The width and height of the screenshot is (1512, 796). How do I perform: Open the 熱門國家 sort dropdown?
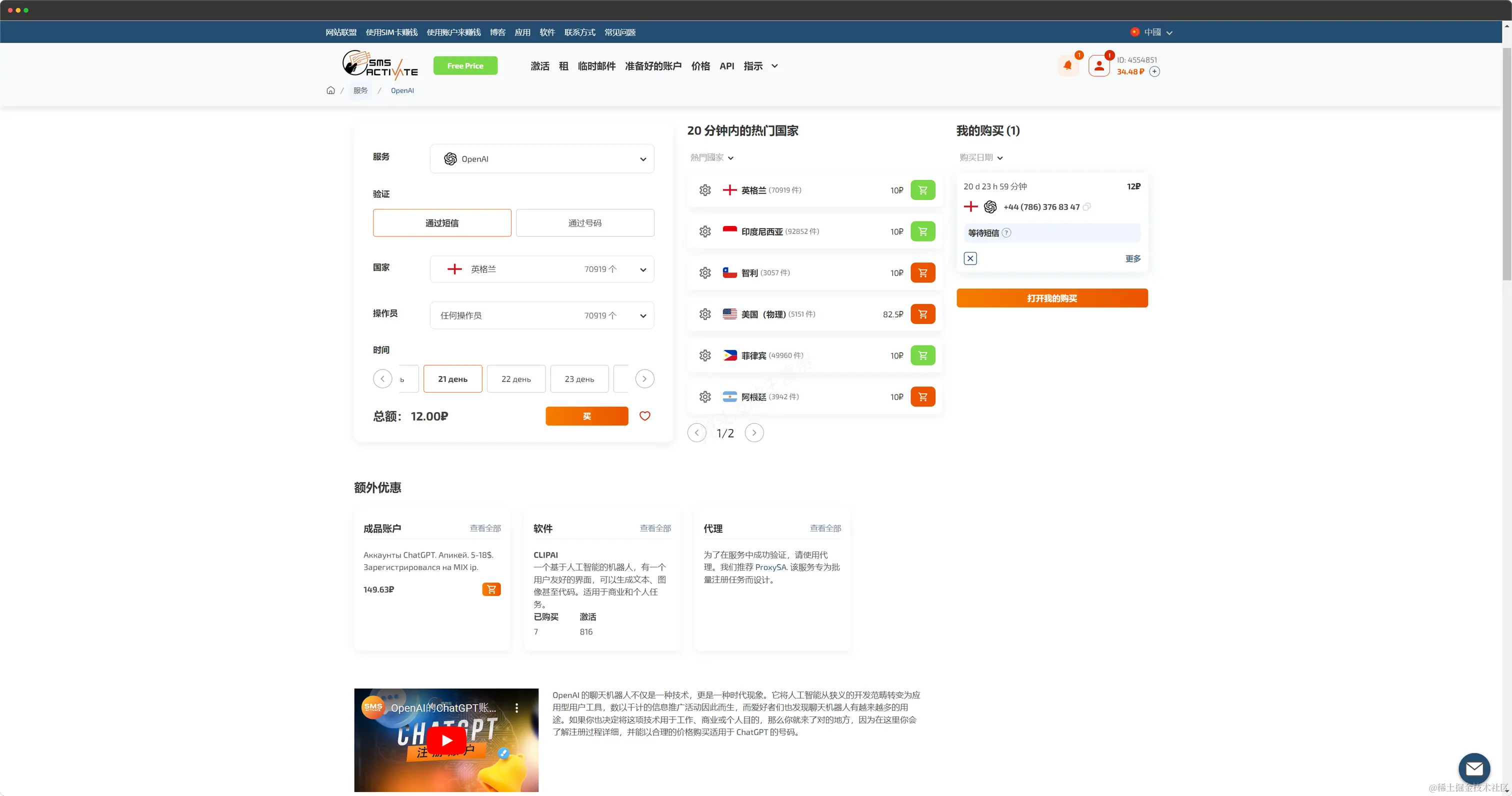[x=712, y=158]
